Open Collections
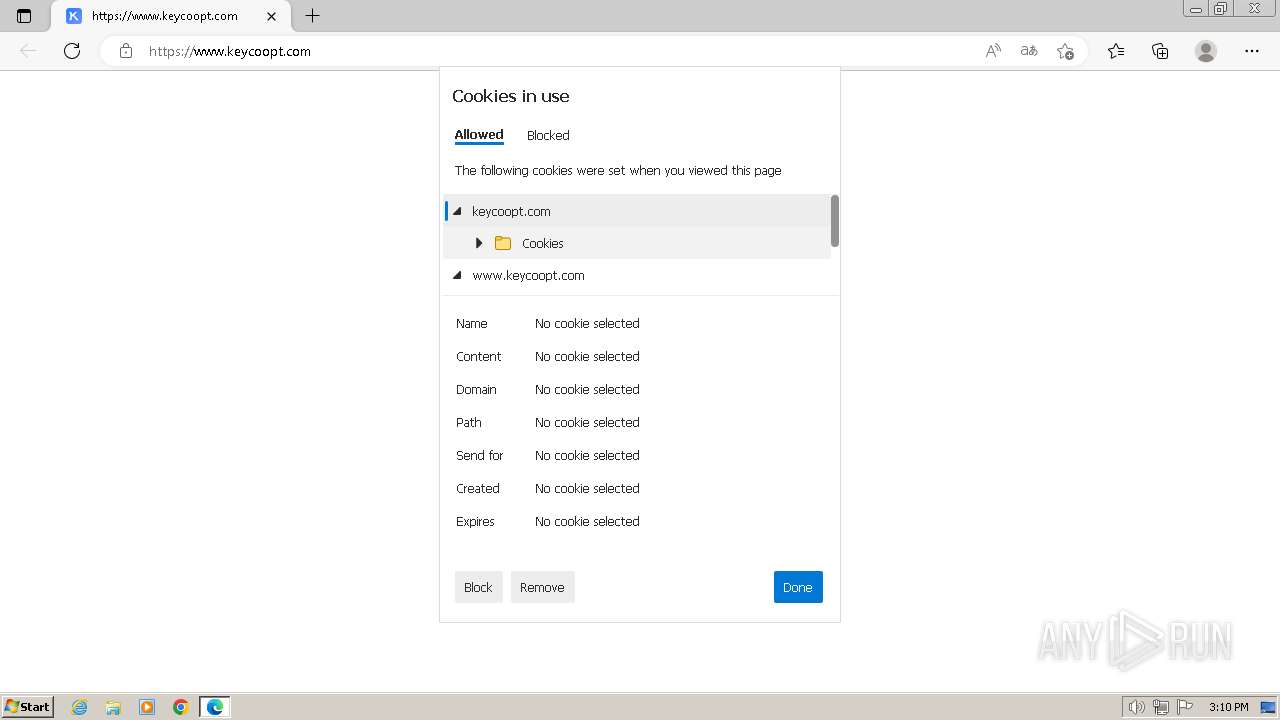The height and width of the screenshot is (720, 1280). point(1160,51)
